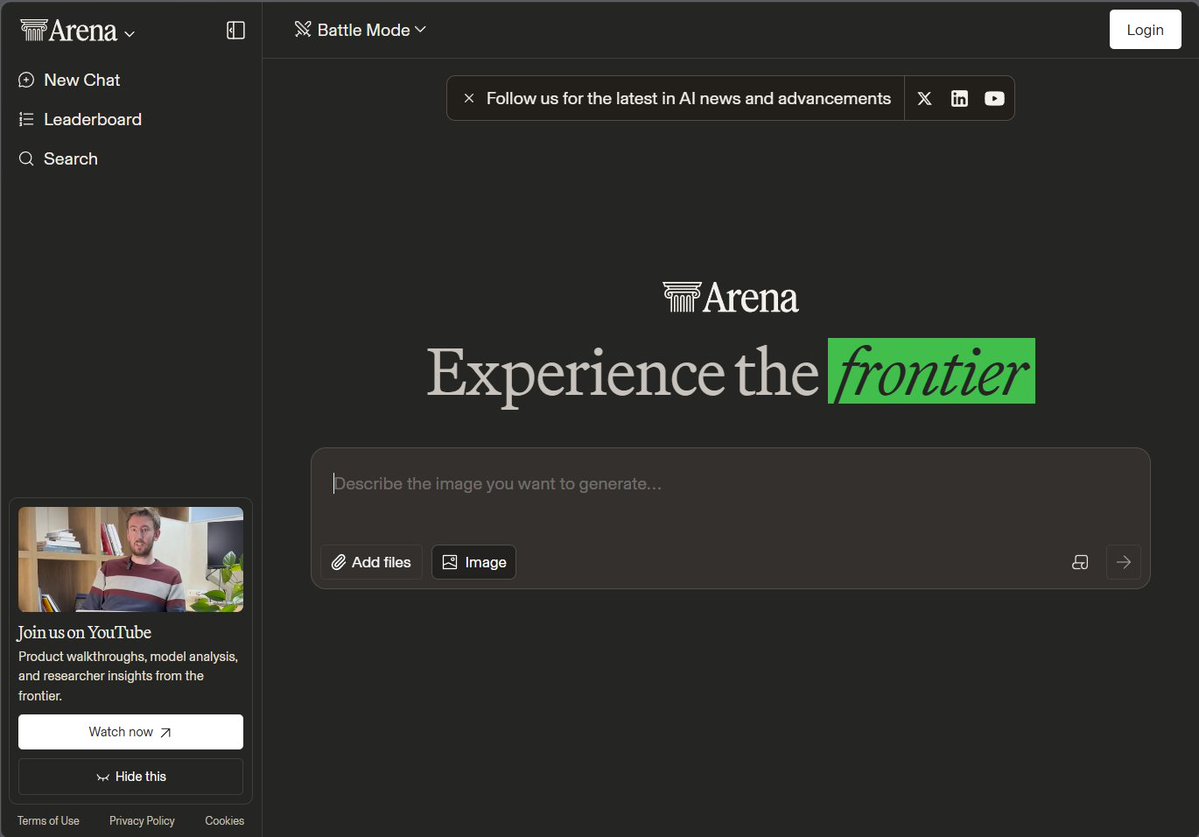
Task: Open the LinkedIn social icon
Action: point(959,98)
